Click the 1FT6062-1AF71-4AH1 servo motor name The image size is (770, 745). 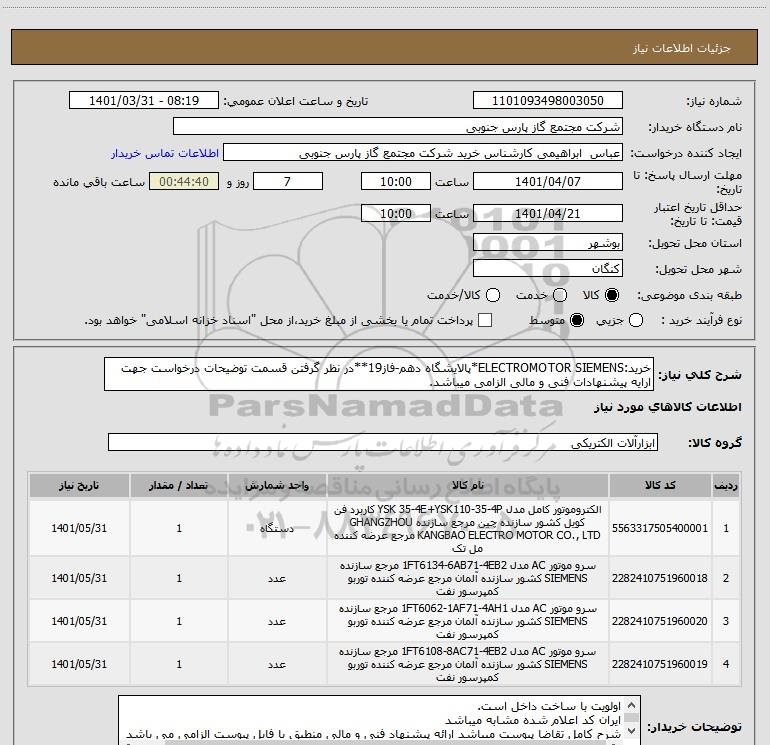click(468, 621)
